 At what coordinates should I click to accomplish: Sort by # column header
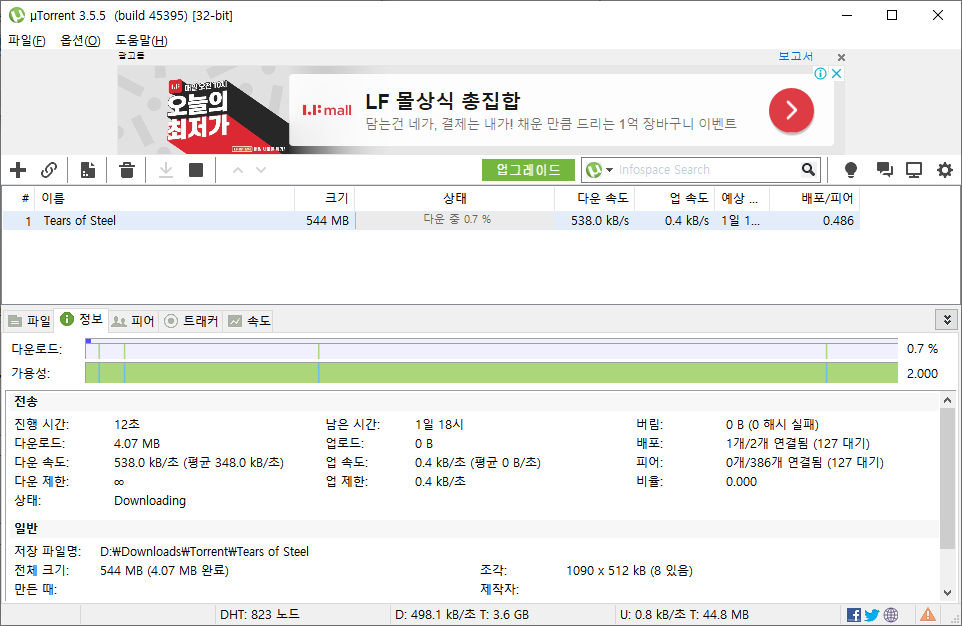pos(20,198)
